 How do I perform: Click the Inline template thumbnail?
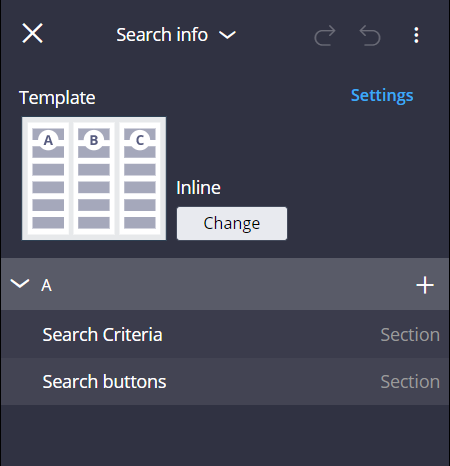click(x=94, y=178)
